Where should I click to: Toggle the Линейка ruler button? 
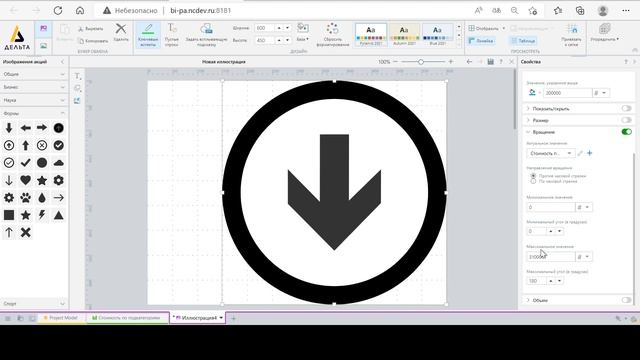481,41
